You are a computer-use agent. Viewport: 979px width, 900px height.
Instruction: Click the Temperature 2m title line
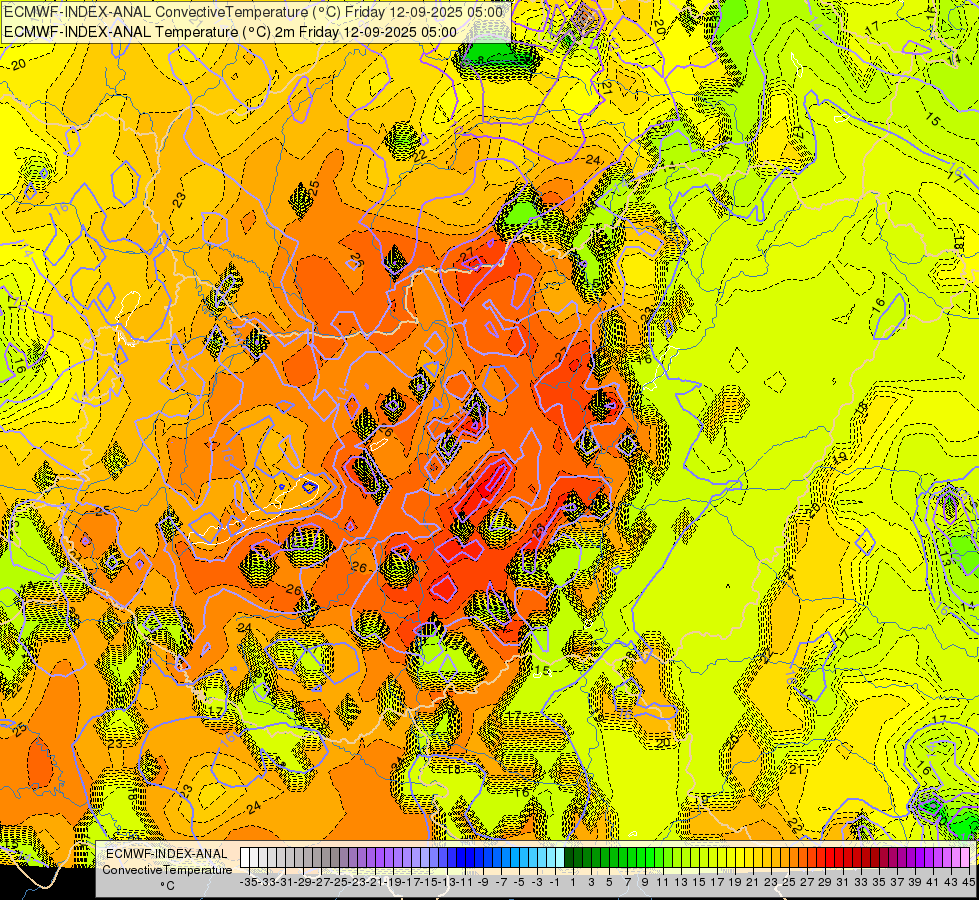[230, 32]
